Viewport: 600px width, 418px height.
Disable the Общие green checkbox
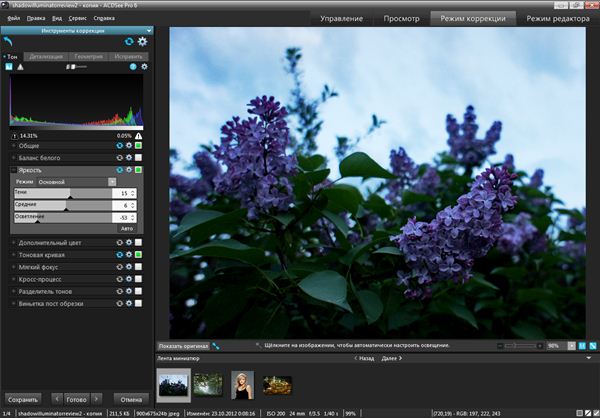pos(139,146)
